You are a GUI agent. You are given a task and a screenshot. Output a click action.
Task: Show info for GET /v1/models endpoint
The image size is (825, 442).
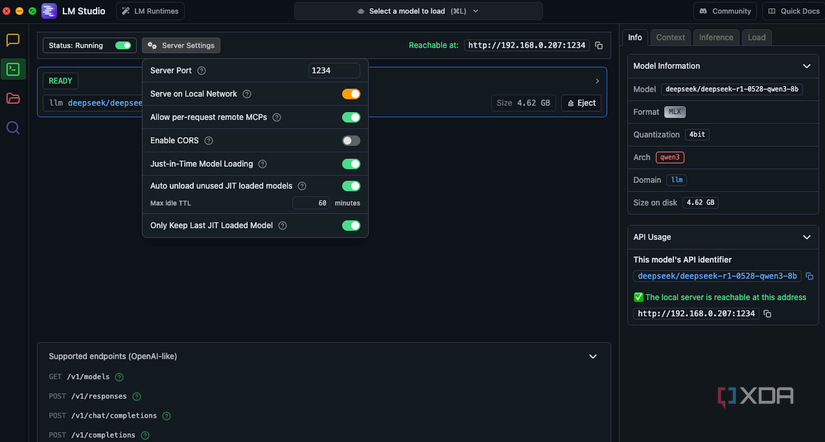tap(119, 377)
